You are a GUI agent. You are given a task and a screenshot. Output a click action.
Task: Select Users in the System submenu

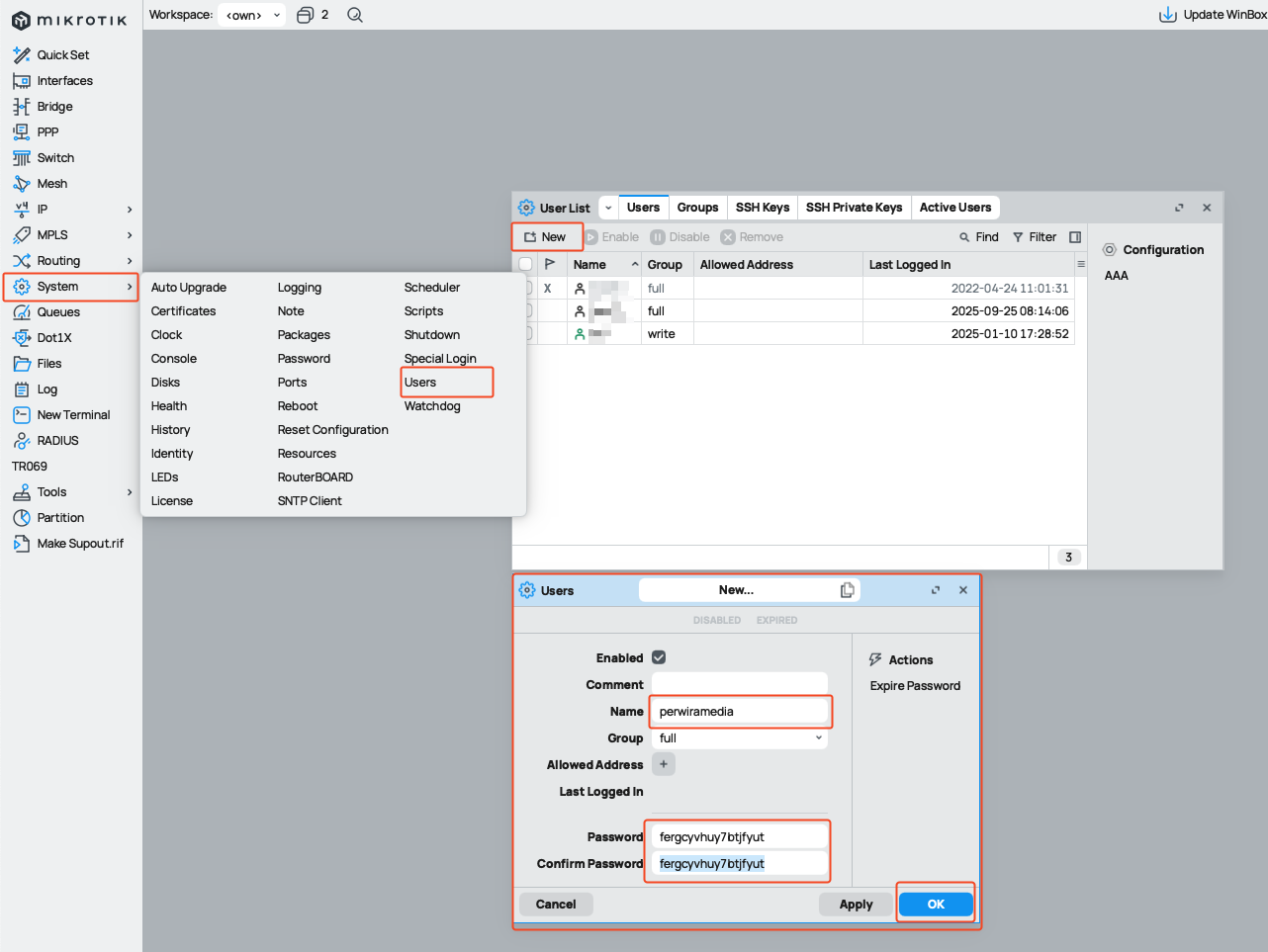420,383
